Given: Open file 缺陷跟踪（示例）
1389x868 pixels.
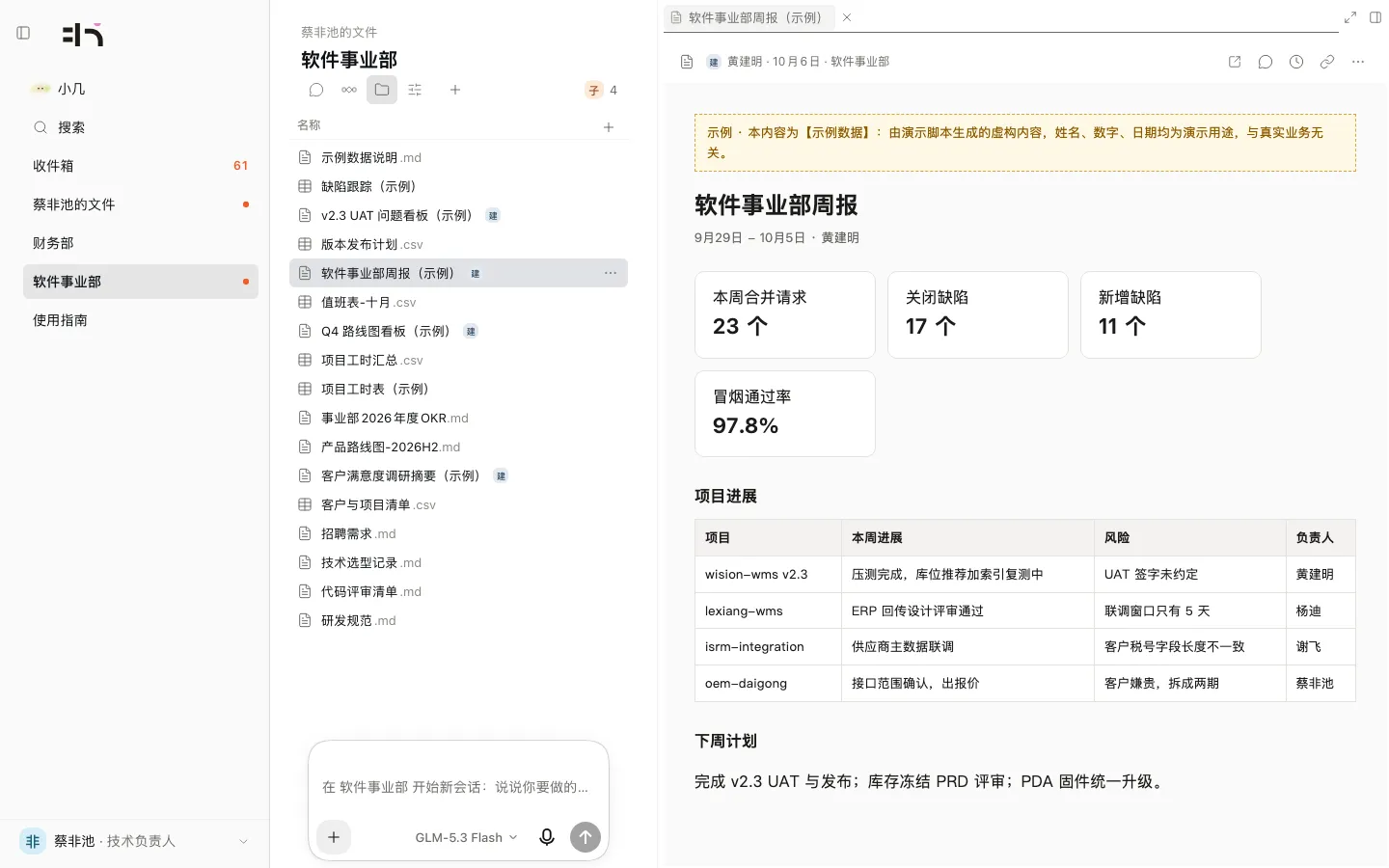Looking at the screenshot, I should 458,186.
